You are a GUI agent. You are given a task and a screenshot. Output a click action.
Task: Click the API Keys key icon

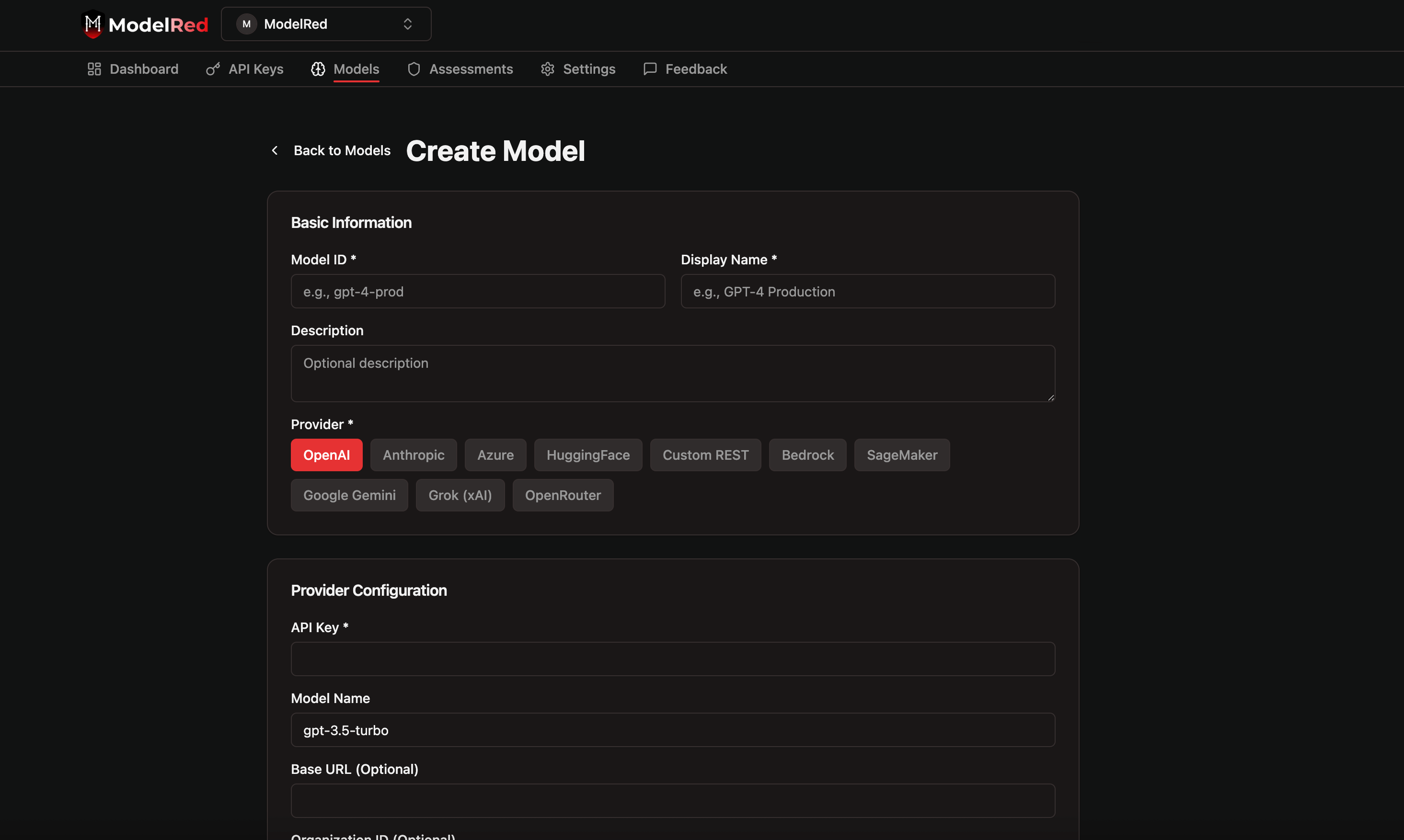pyautogui.click(x=213, y=69)
